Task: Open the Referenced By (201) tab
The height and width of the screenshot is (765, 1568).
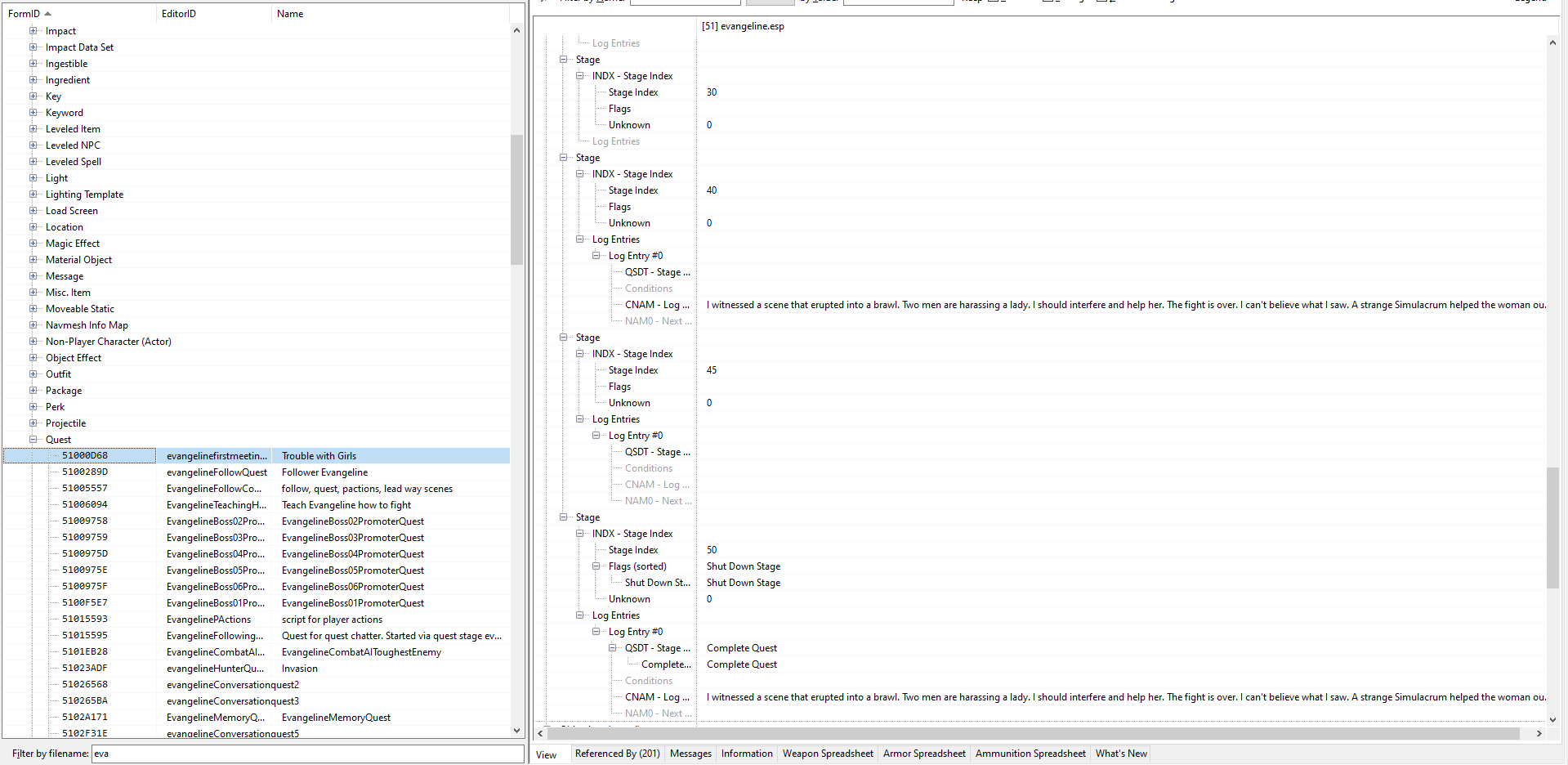Action: (617, 754)
